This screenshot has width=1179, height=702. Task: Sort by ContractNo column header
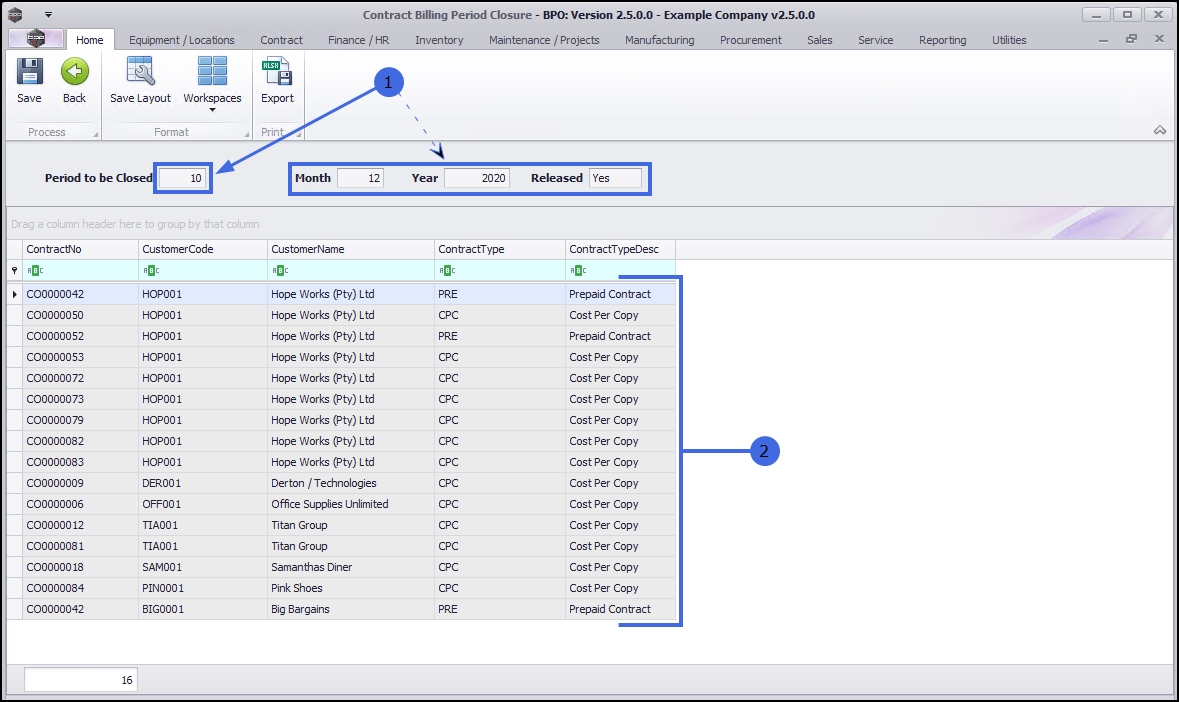[80, 250]
